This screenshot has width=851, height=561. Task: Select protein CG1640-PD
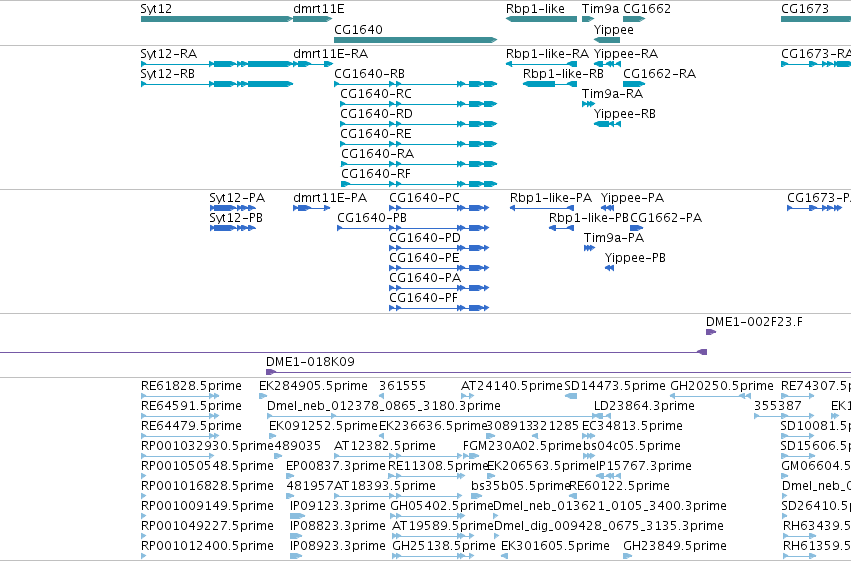(x=439, y=248)
